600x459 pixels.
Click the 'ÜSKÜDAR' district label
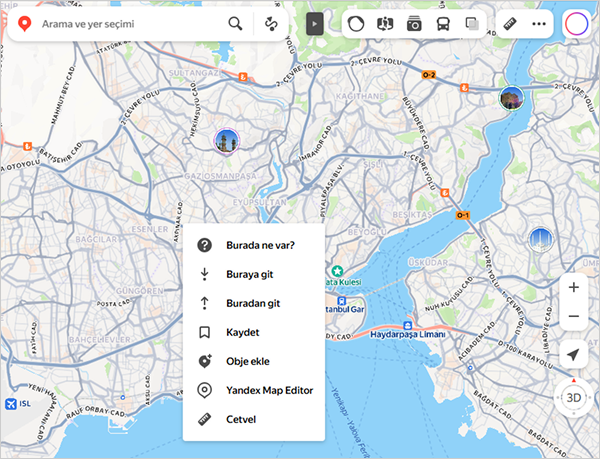tap(428, 263)
